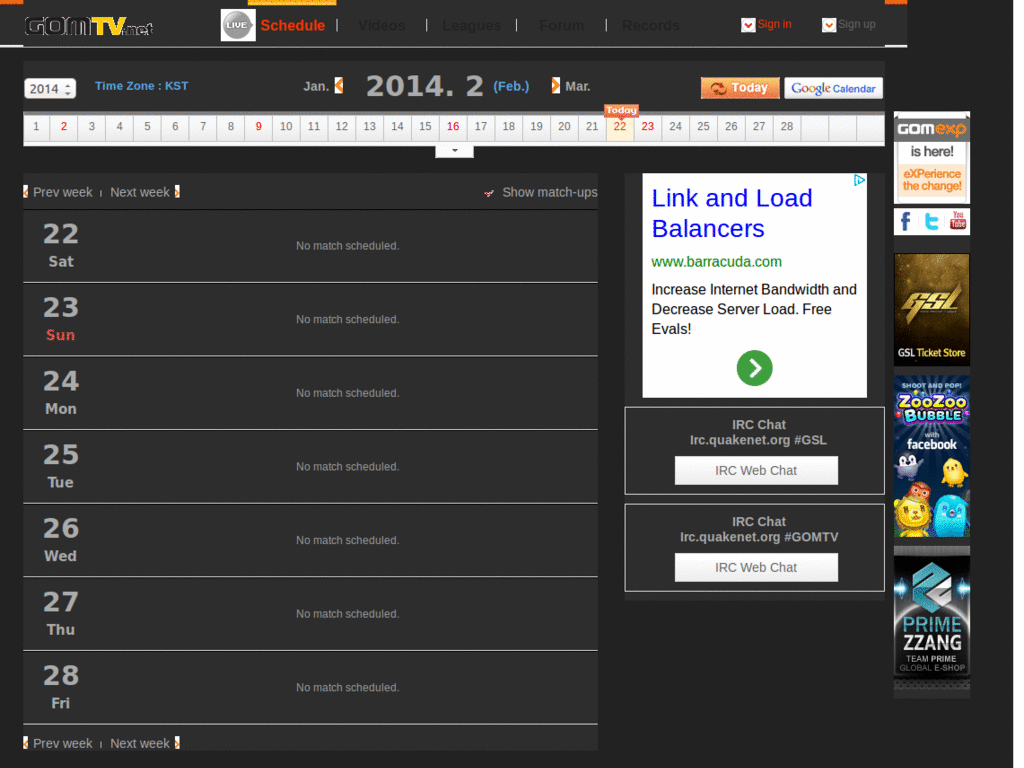
Task: Click the 26 Wed schedule row
Action: (310, 541)
